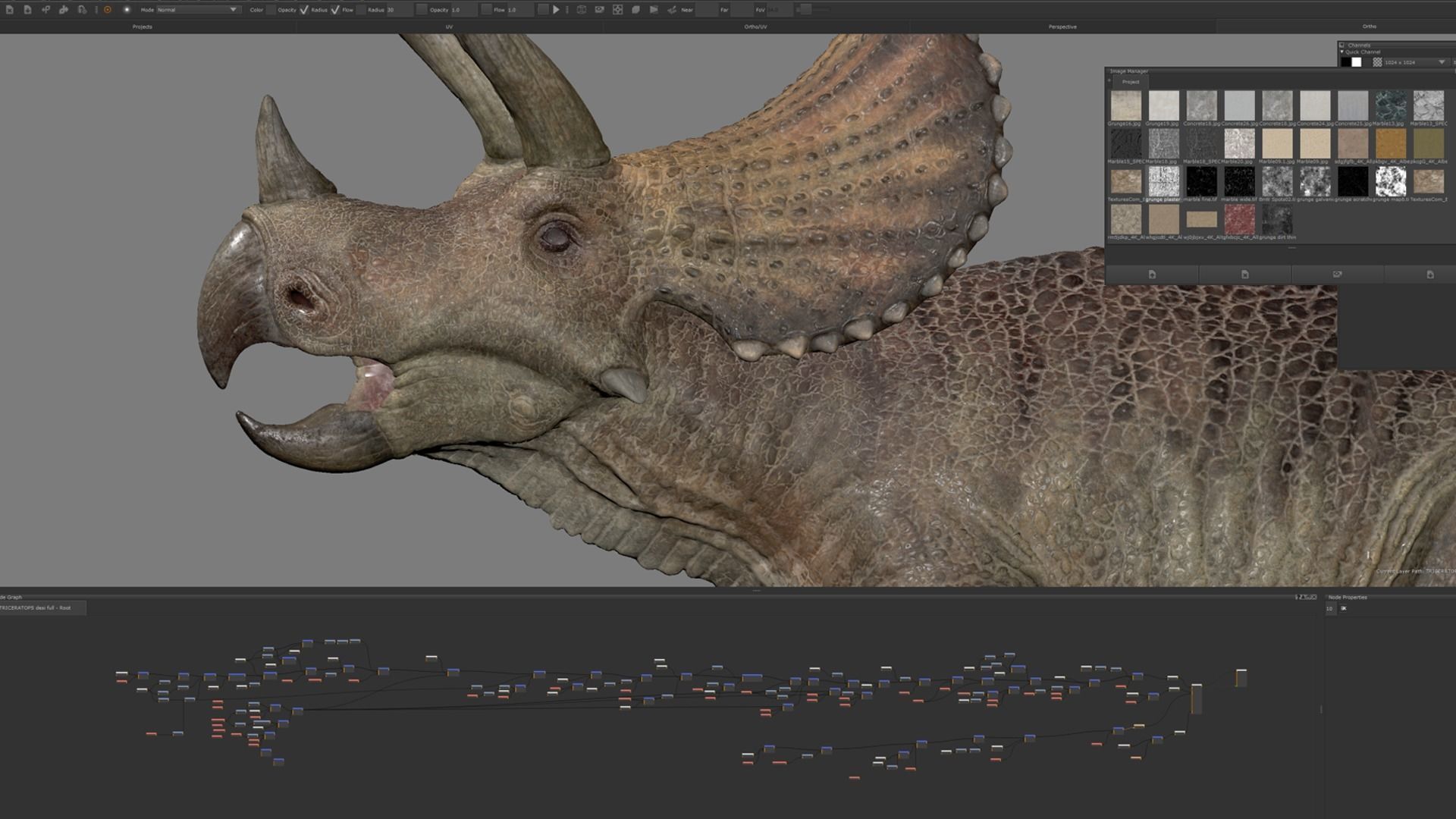Select the Marble20.jpg thumbnail

click(x=1240, y=143)
